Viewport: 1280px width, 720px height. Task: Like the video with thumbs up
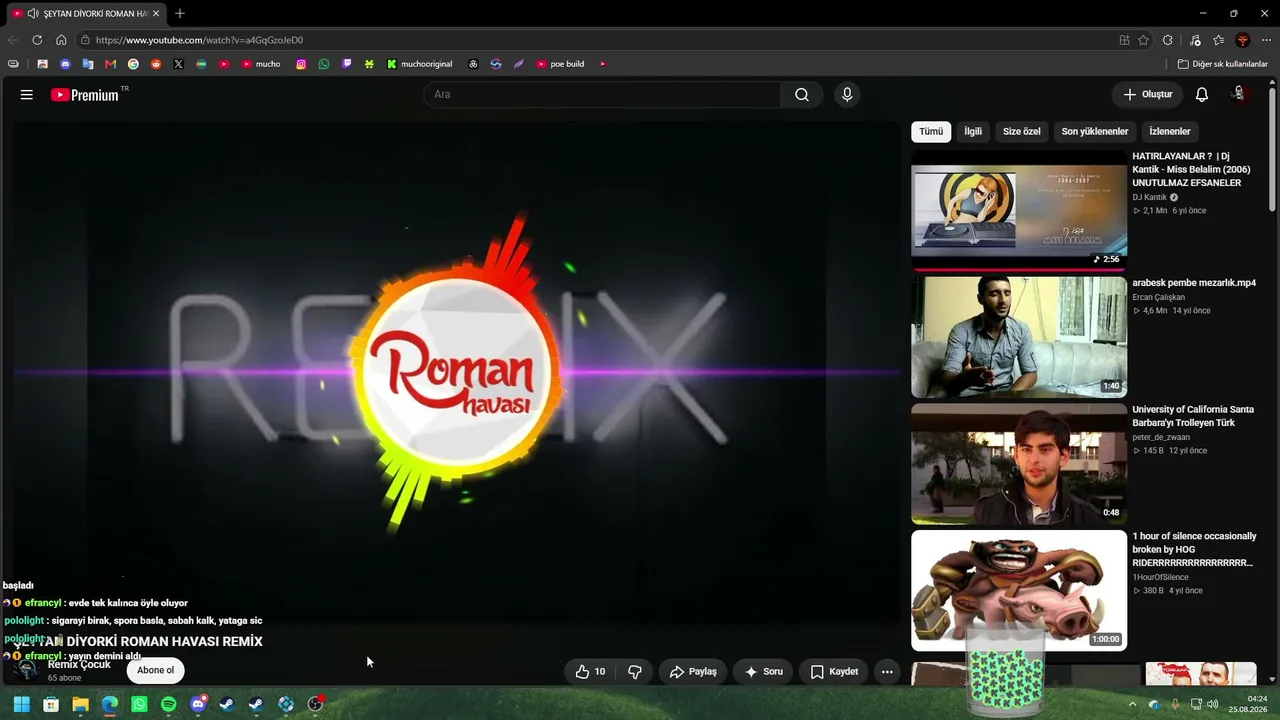point(590,672)
